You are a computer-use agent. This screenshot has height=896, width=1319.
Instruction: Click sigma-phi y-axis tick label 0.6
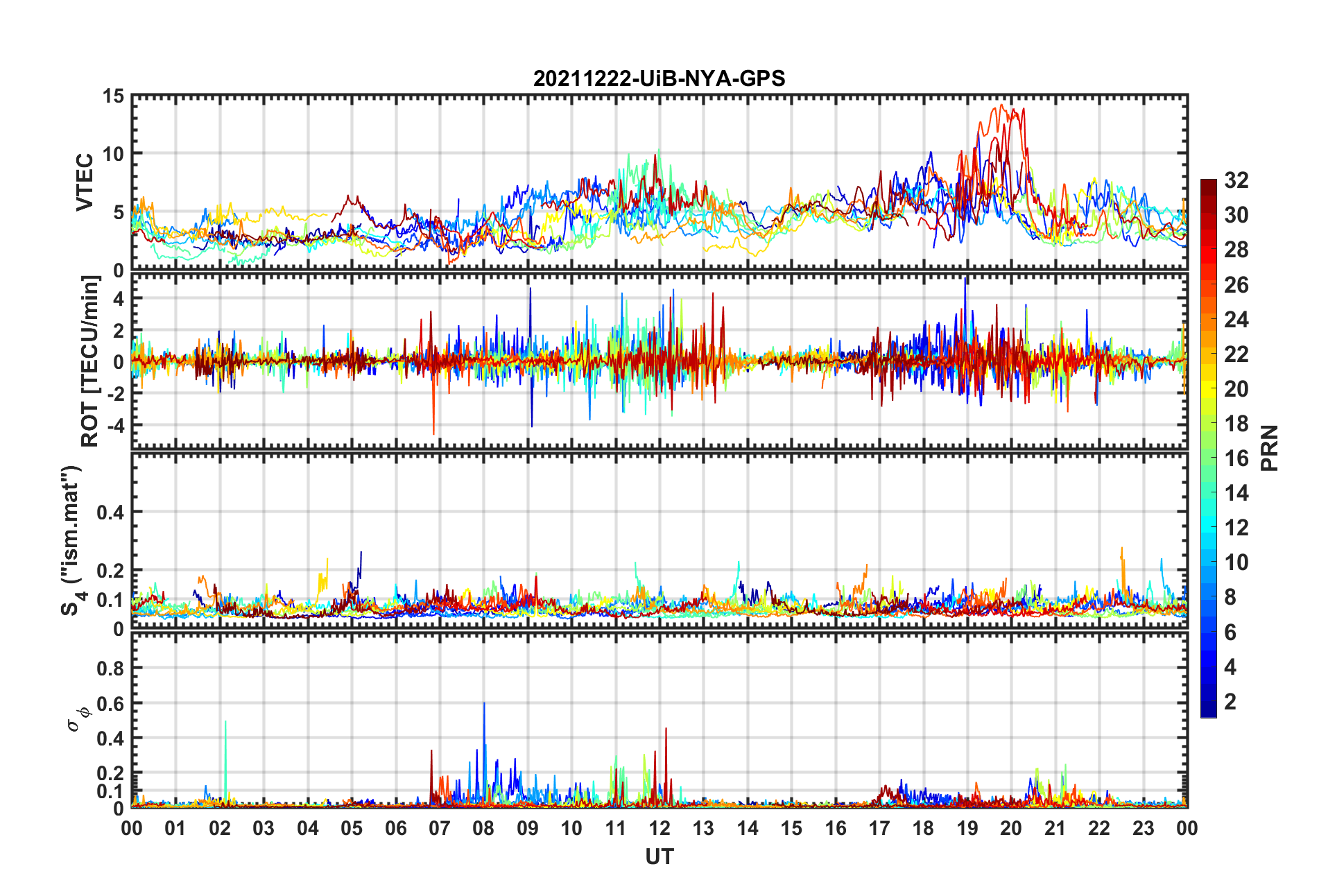pos(110,703)
